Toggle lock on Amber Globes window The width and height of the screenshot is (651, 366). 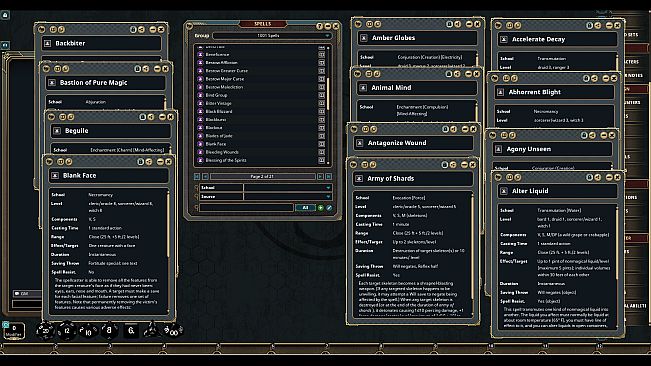coord(449,24)
